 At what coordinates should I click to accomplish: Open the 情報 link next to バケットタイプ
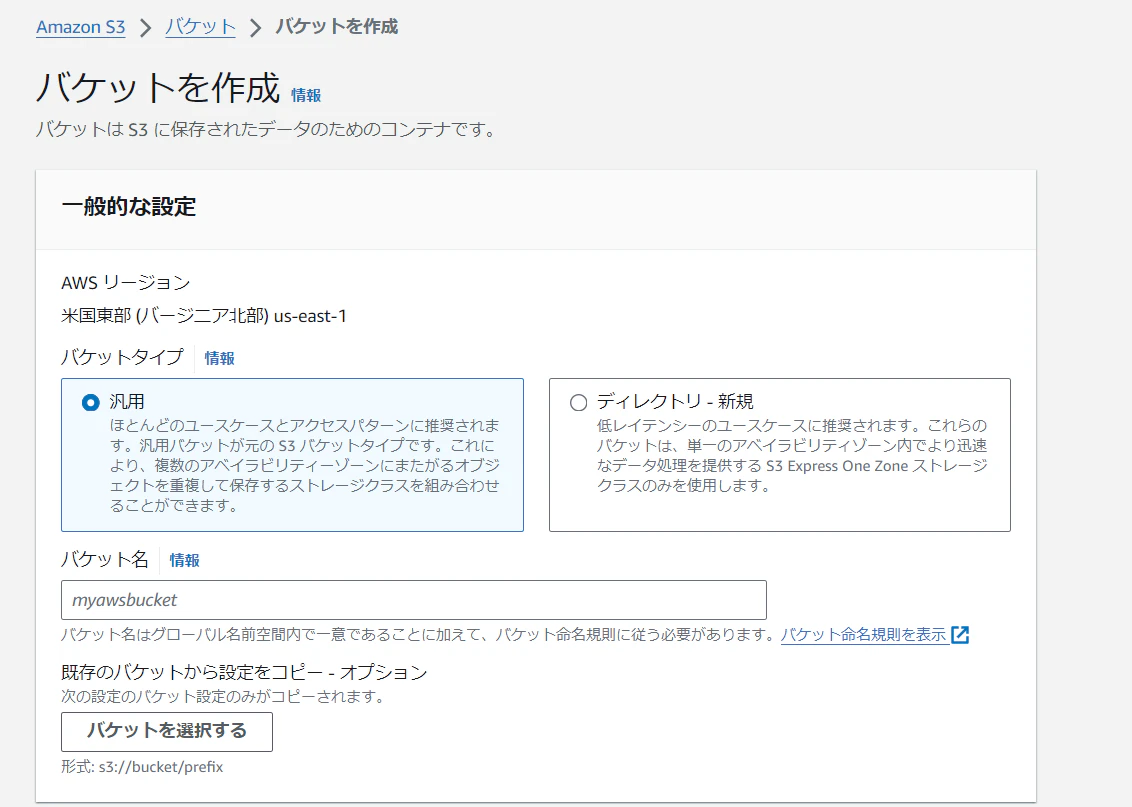[x=219, y=358]
